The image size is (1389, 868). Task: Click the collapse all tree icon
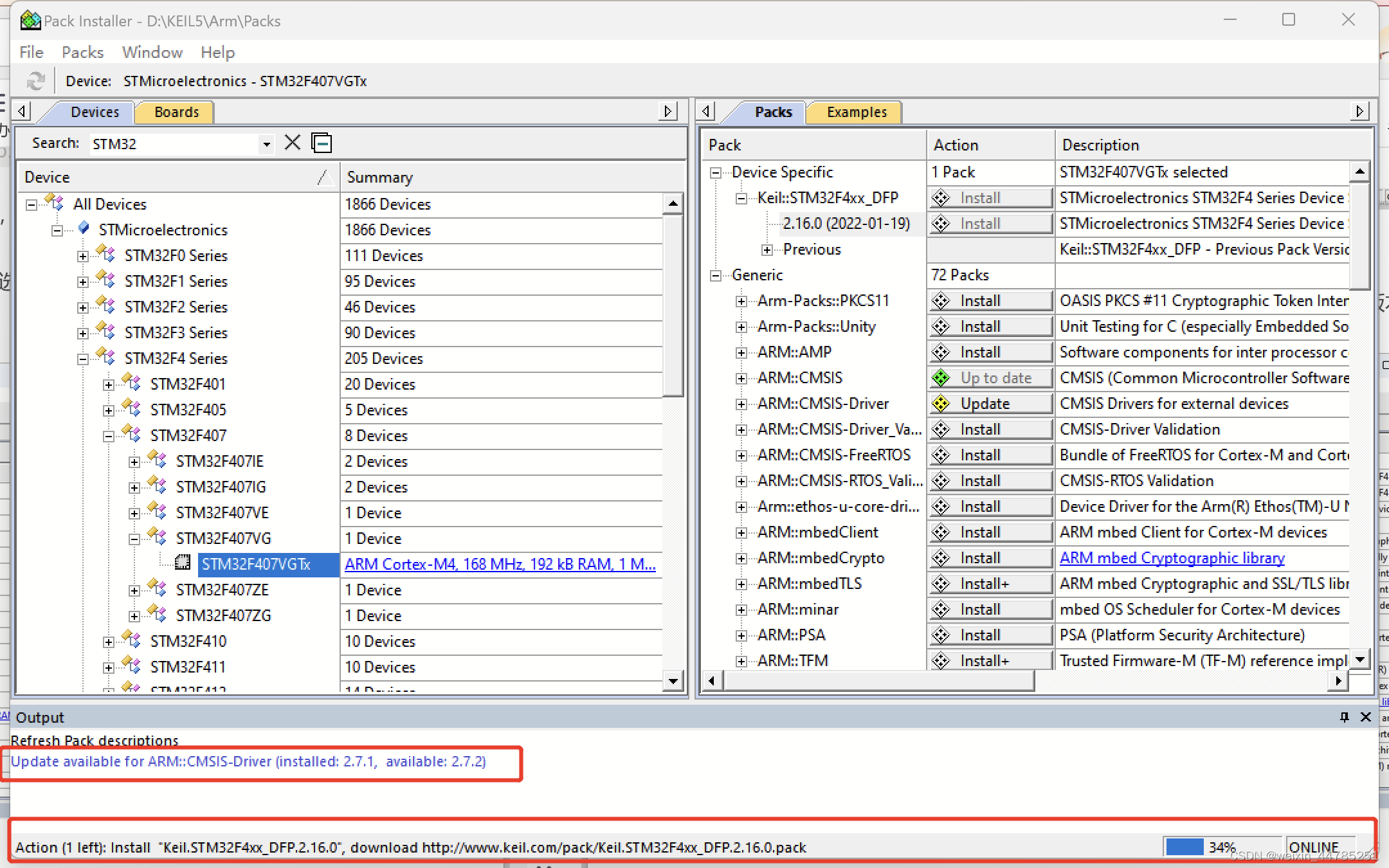[322, 143]
